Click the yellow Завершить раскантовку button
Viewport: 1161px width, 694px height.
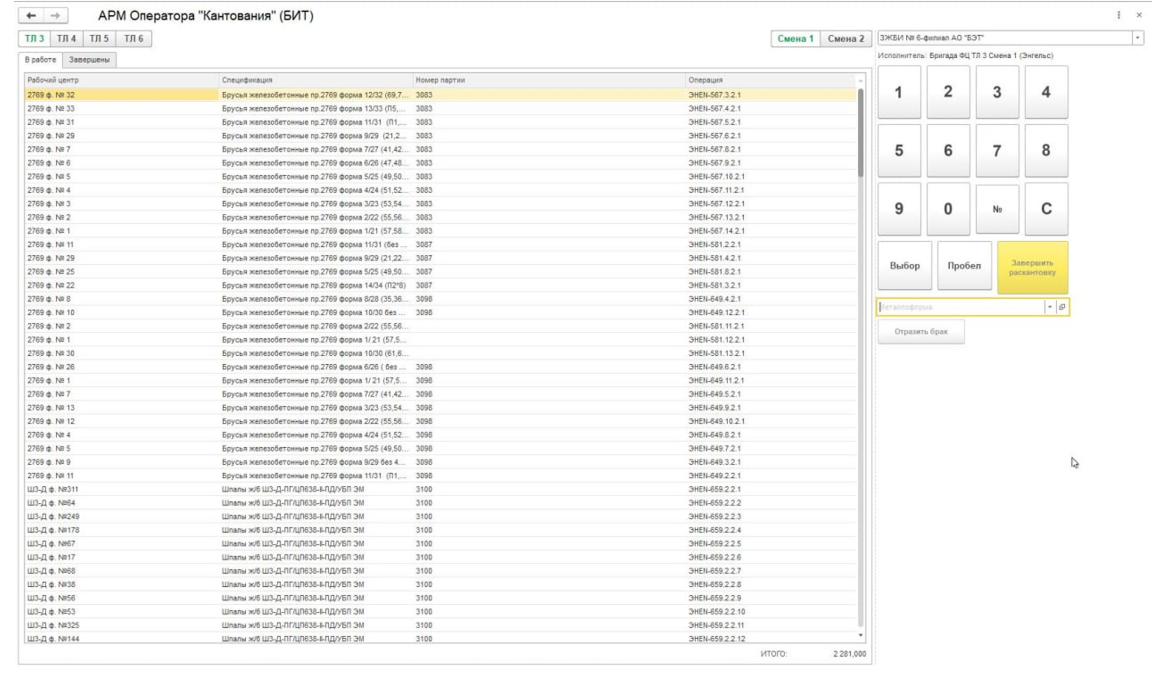(x=1032, y=267)
